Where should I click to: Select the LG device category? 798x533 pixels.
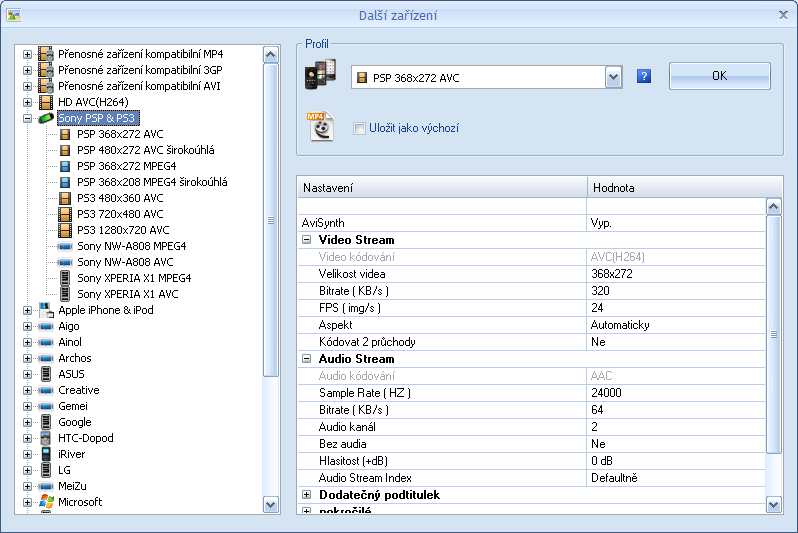click(x=64, y=470)
